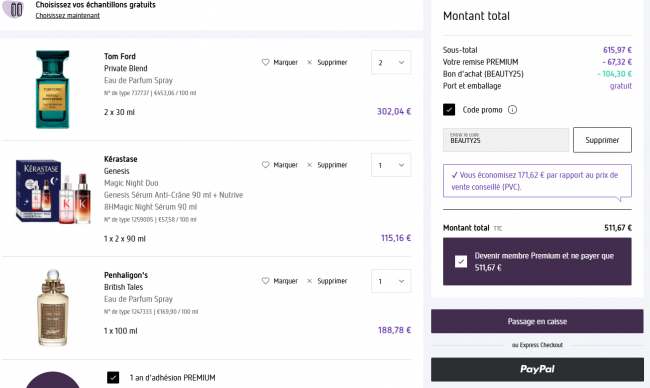The image size is (650, 388).
Task: Click the Montant total 511,67 € value
Action: point(618,228)
